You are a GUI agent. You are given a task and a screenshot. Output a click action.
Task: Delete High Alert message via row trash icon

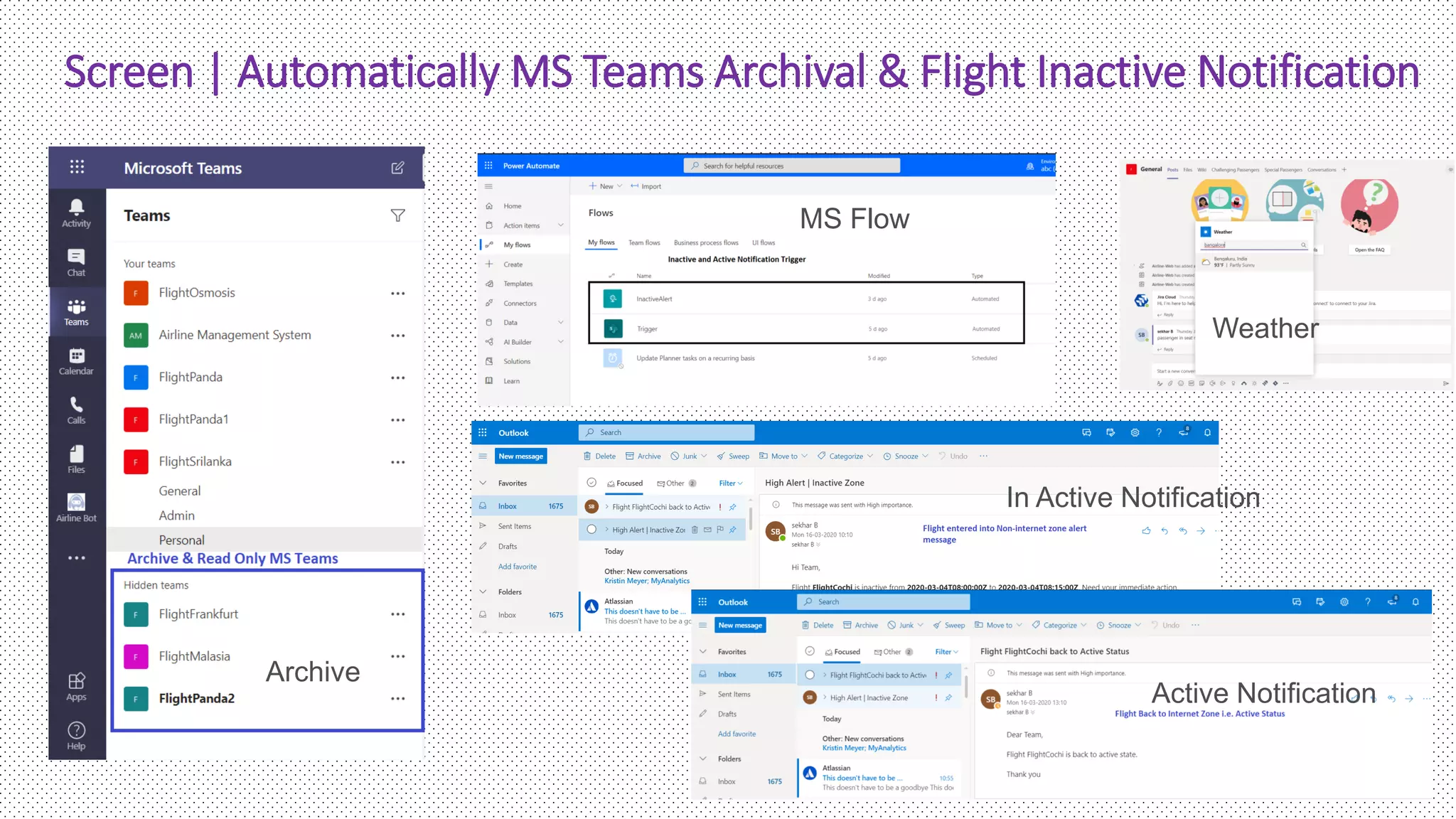click(x=695, y=530)
